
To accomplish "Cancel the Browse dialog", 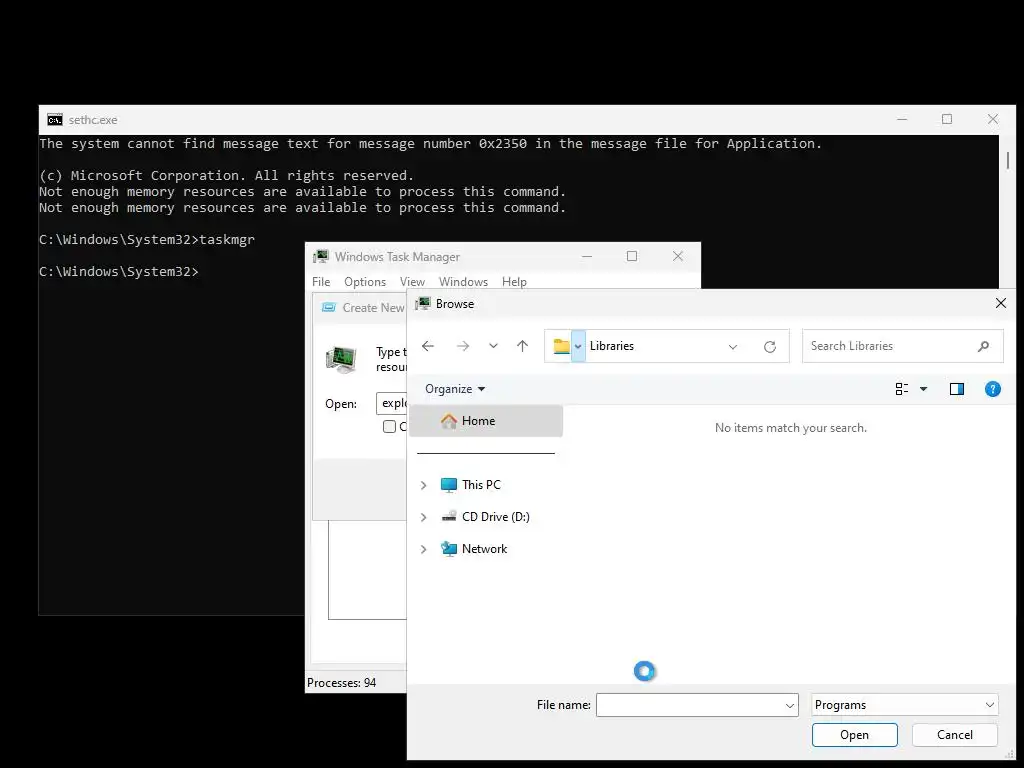I will pyautogui.click(x=955, y=735).
